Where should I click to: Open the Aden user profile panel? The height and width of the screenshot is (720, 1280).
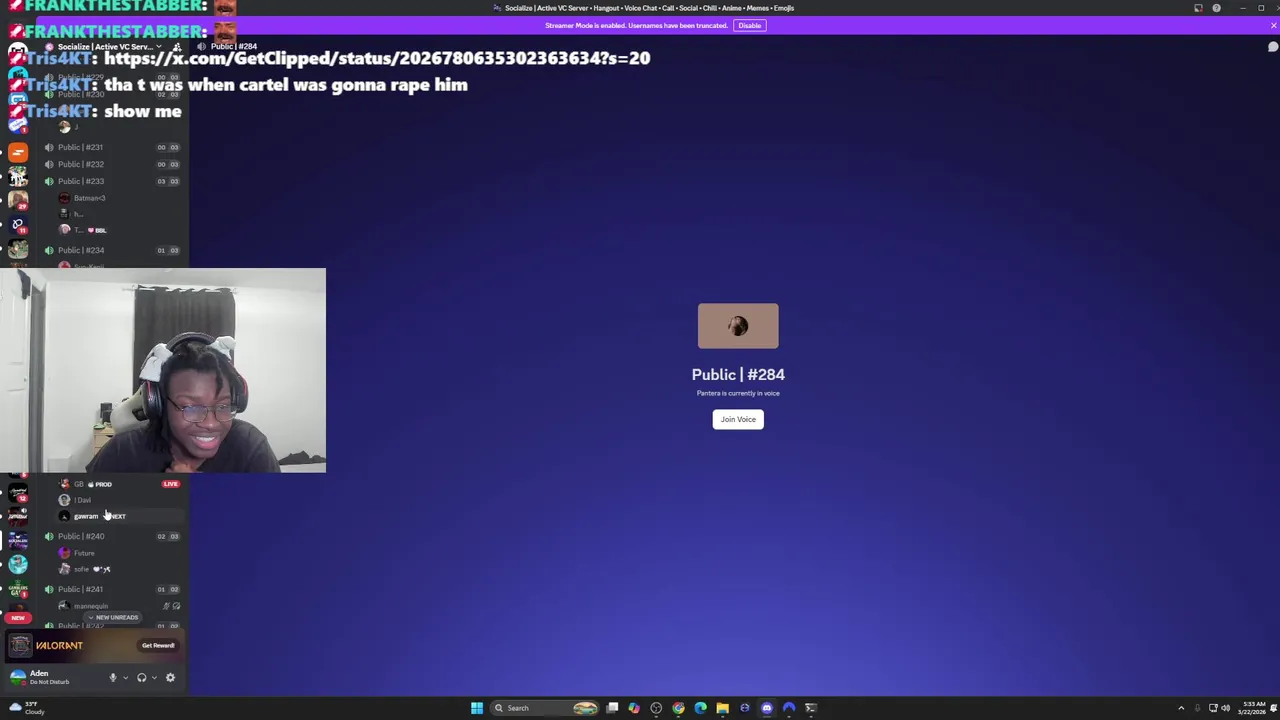click(x=52, y=677)
